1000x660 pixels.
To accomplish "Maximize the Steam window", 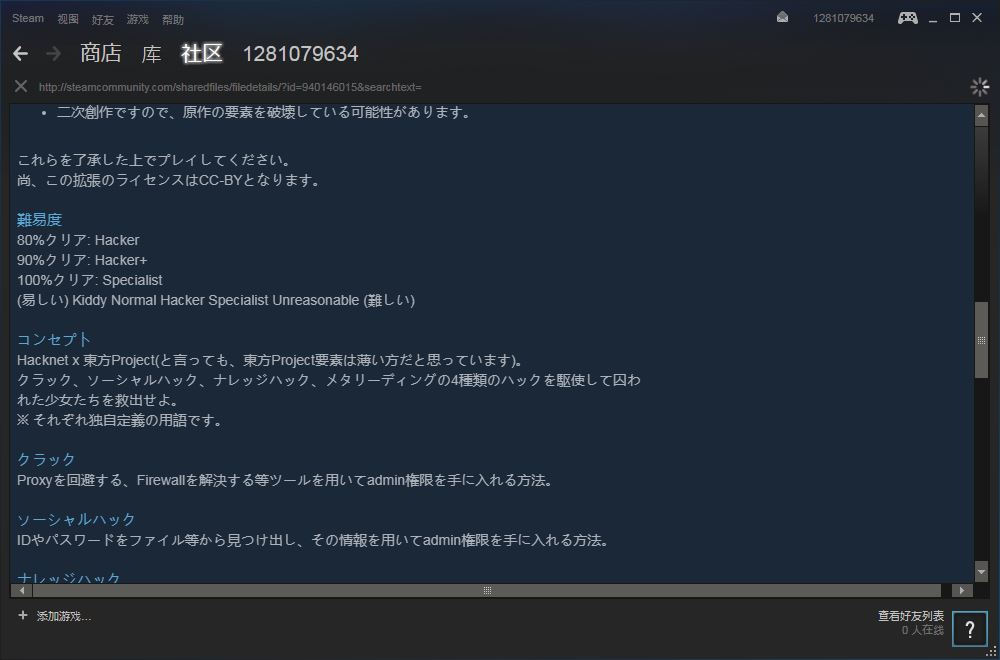I will pos(955,18).
